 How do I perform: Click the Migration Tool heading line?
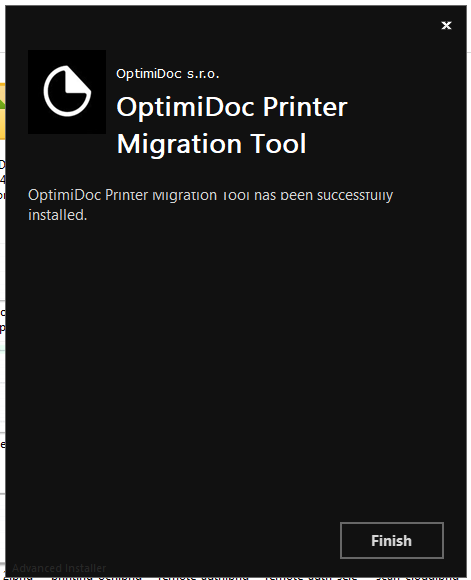coord(211,144)
